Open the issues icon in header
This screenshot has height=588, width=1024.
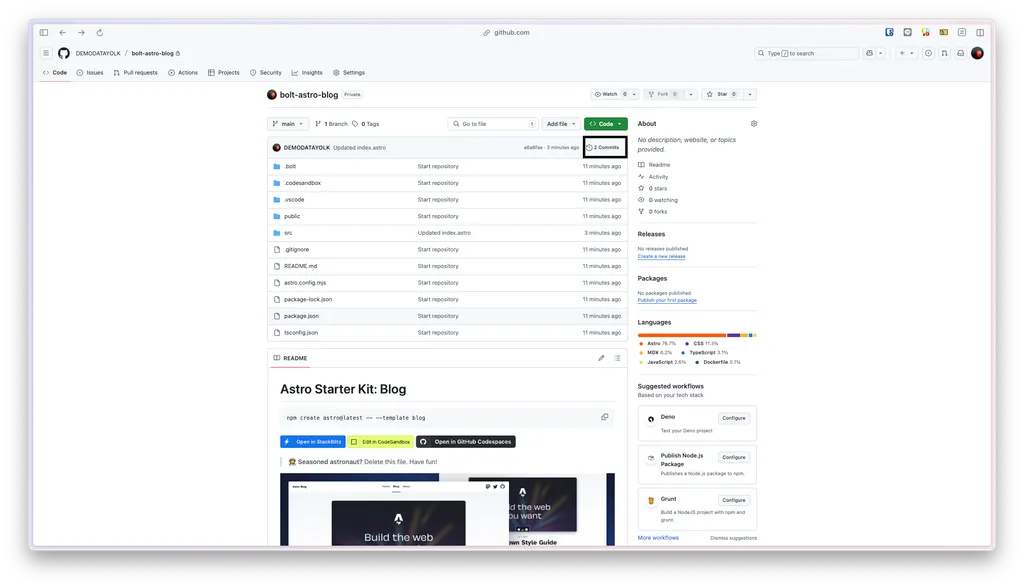(x=928, y=53)
